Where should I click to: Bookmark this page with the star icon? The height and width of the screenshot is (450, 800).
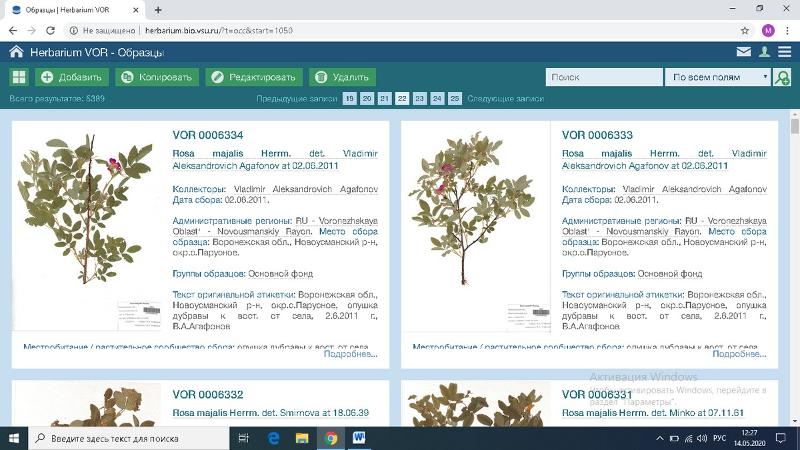click(745, 30)
